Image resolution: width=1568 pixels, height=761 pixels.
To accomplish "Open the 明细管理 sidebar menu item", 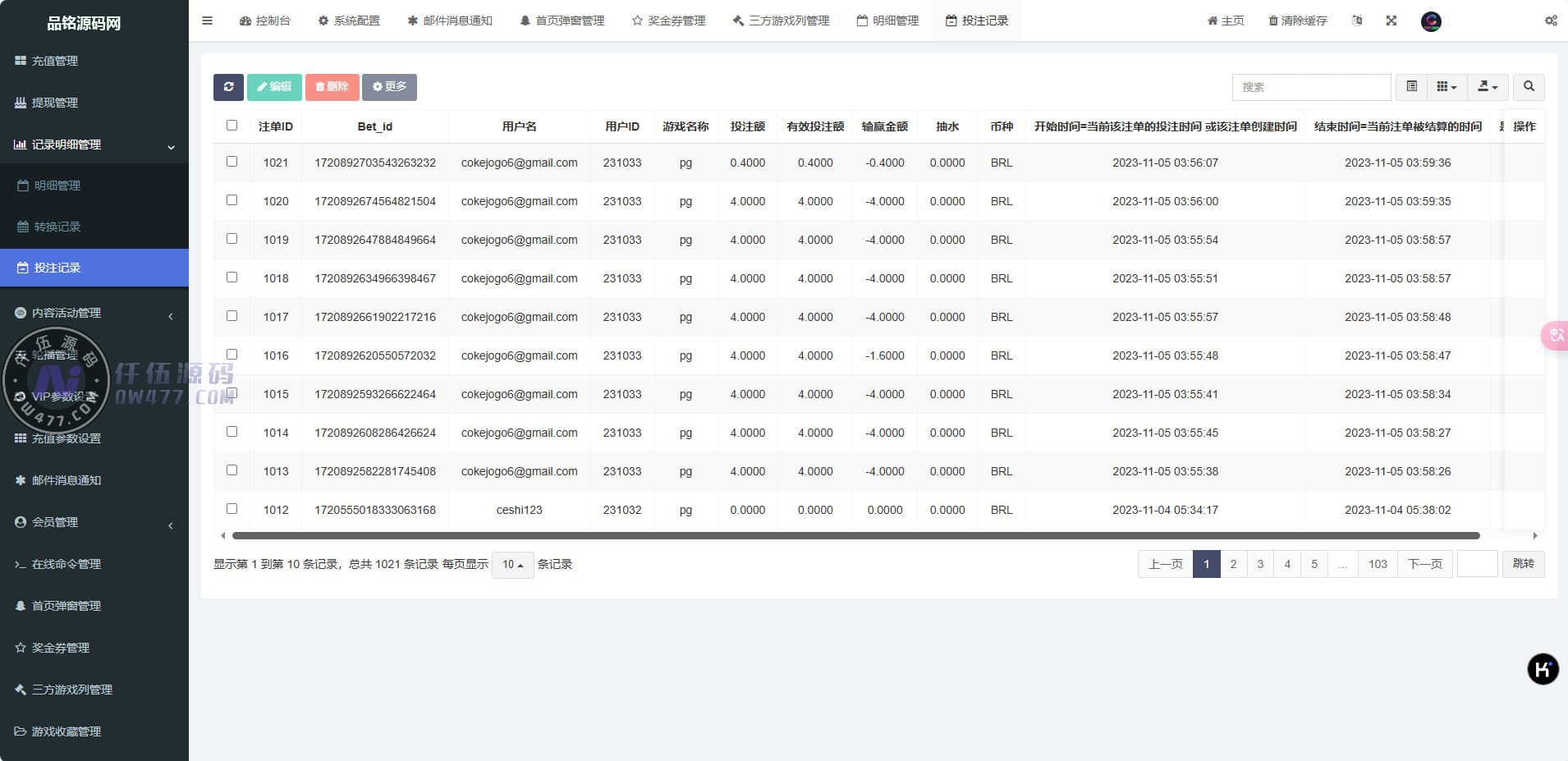I will pos(57,186).
